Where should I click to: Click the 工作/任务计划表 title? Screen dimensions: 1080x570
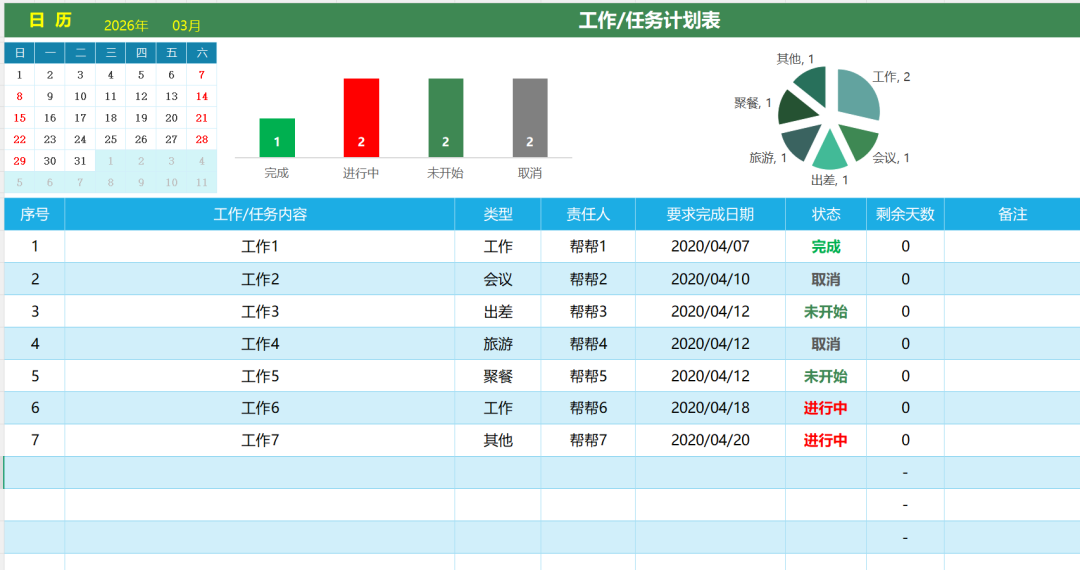[x=649, y=21]
